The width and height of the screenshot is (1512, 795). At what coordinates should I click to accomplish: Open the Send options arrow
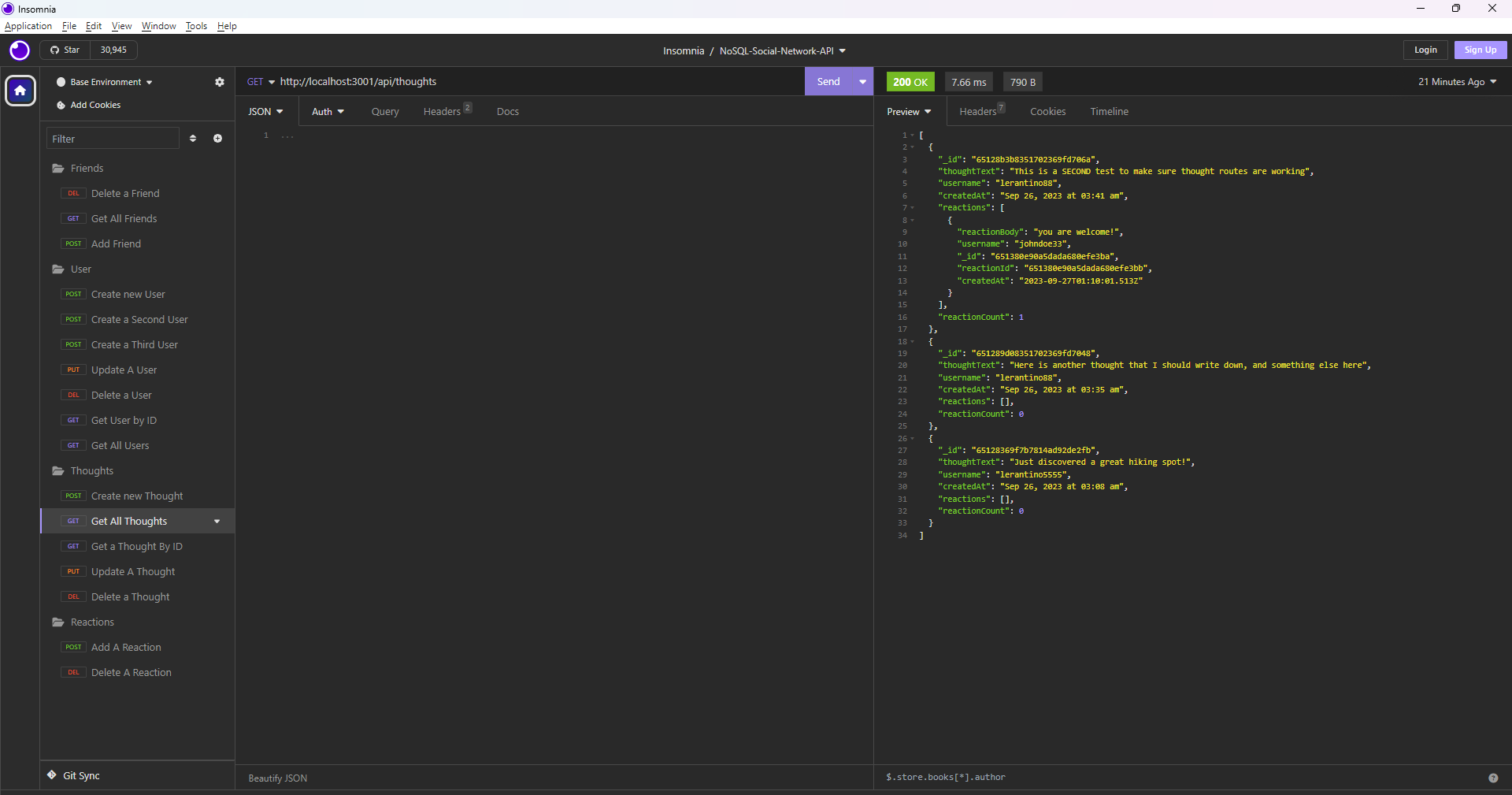tap(863, 82)
